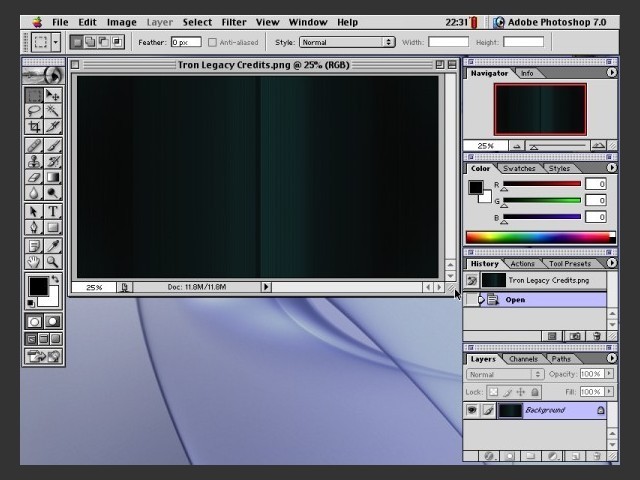
Task: Click the Navigator zoom in button
Action: click(x=598, y=146)
